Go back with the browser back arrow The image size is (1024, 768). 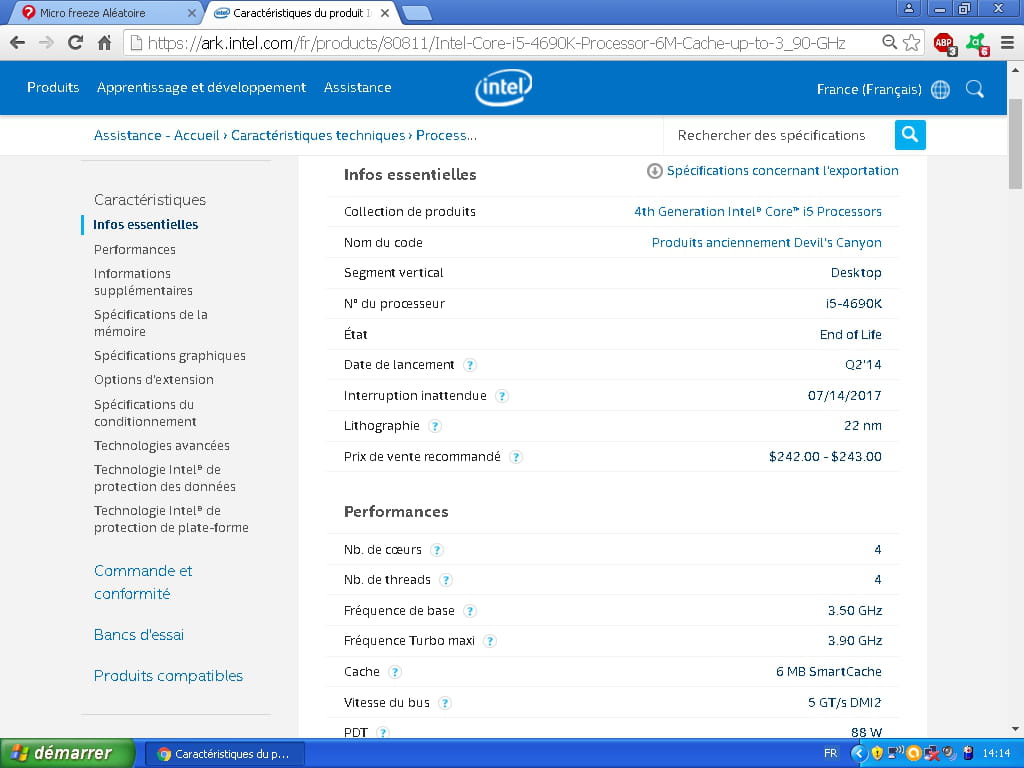tap(18, 43)
